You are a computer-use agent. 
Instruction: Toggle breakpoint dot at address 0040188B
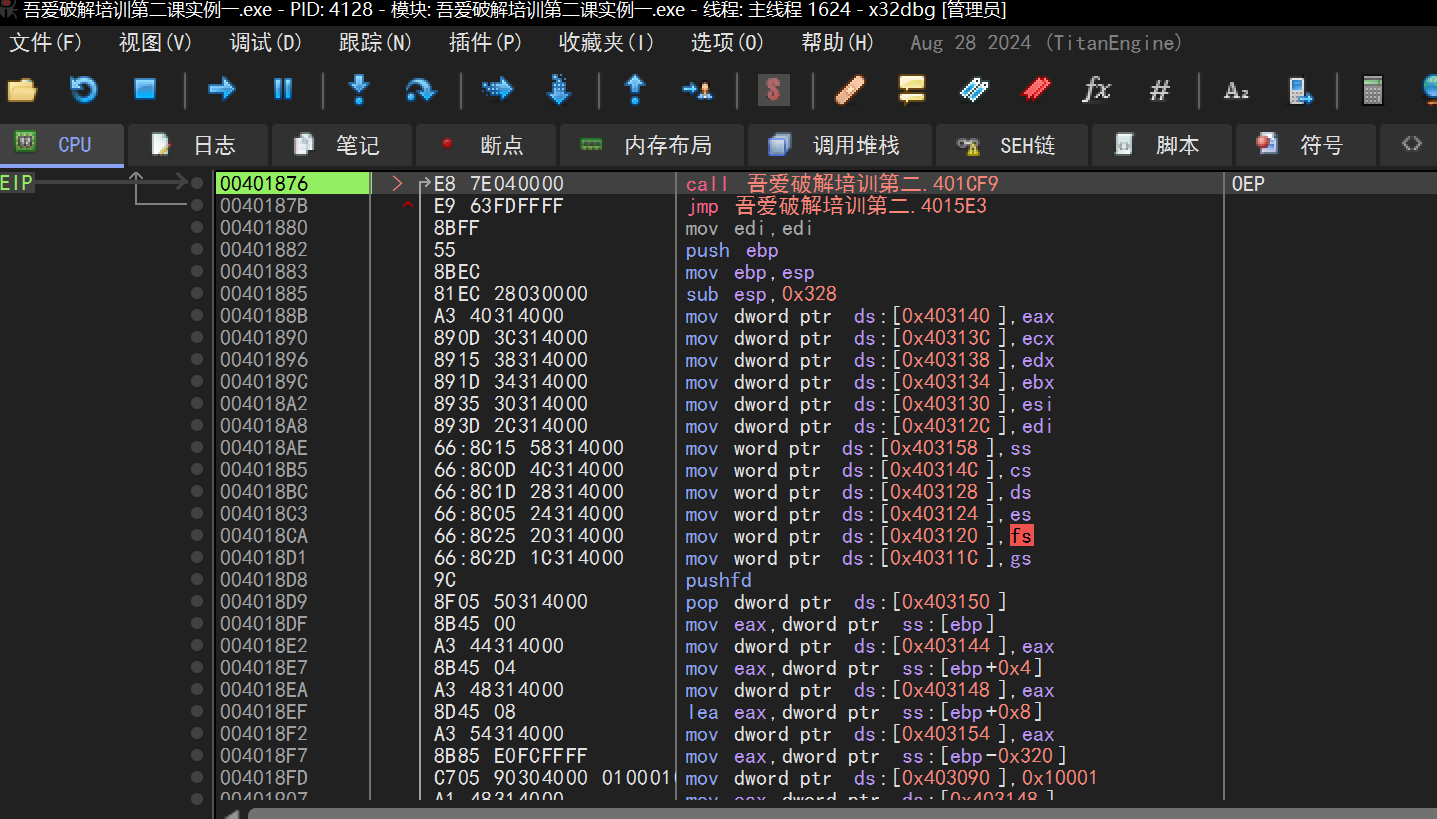coord(197,316)
